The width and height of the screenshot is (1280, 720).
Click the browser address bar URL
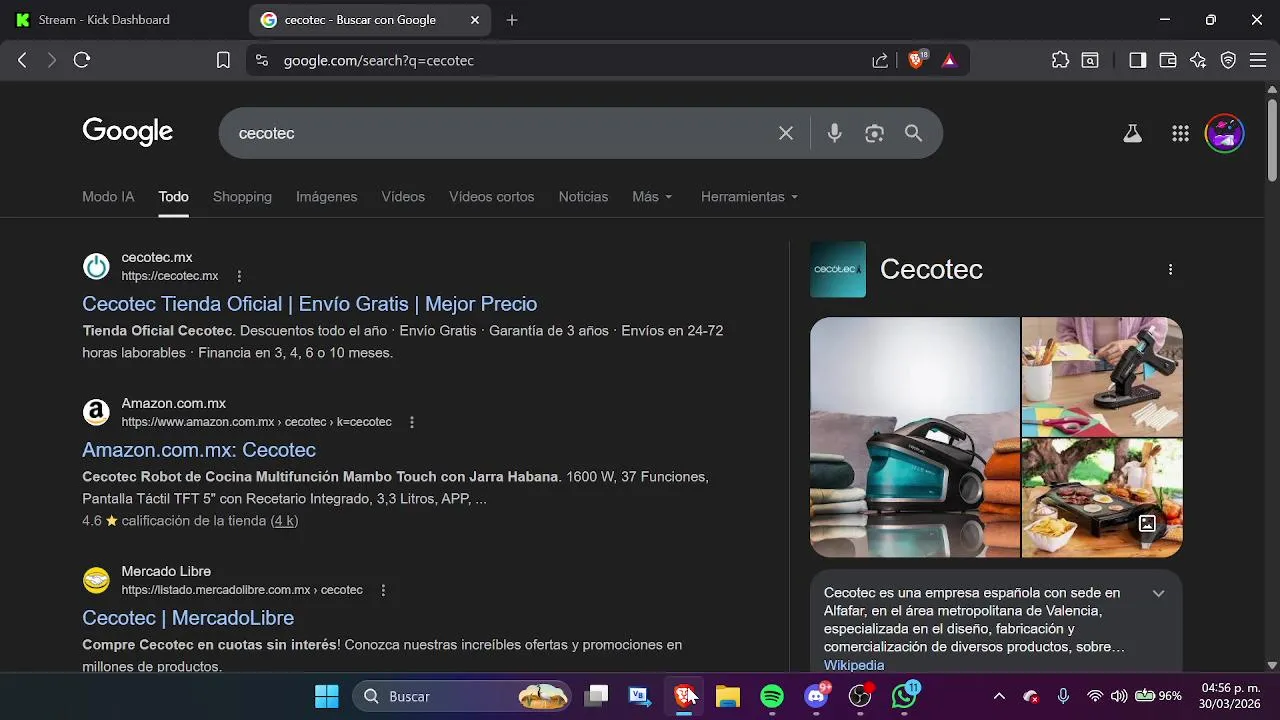379,60
